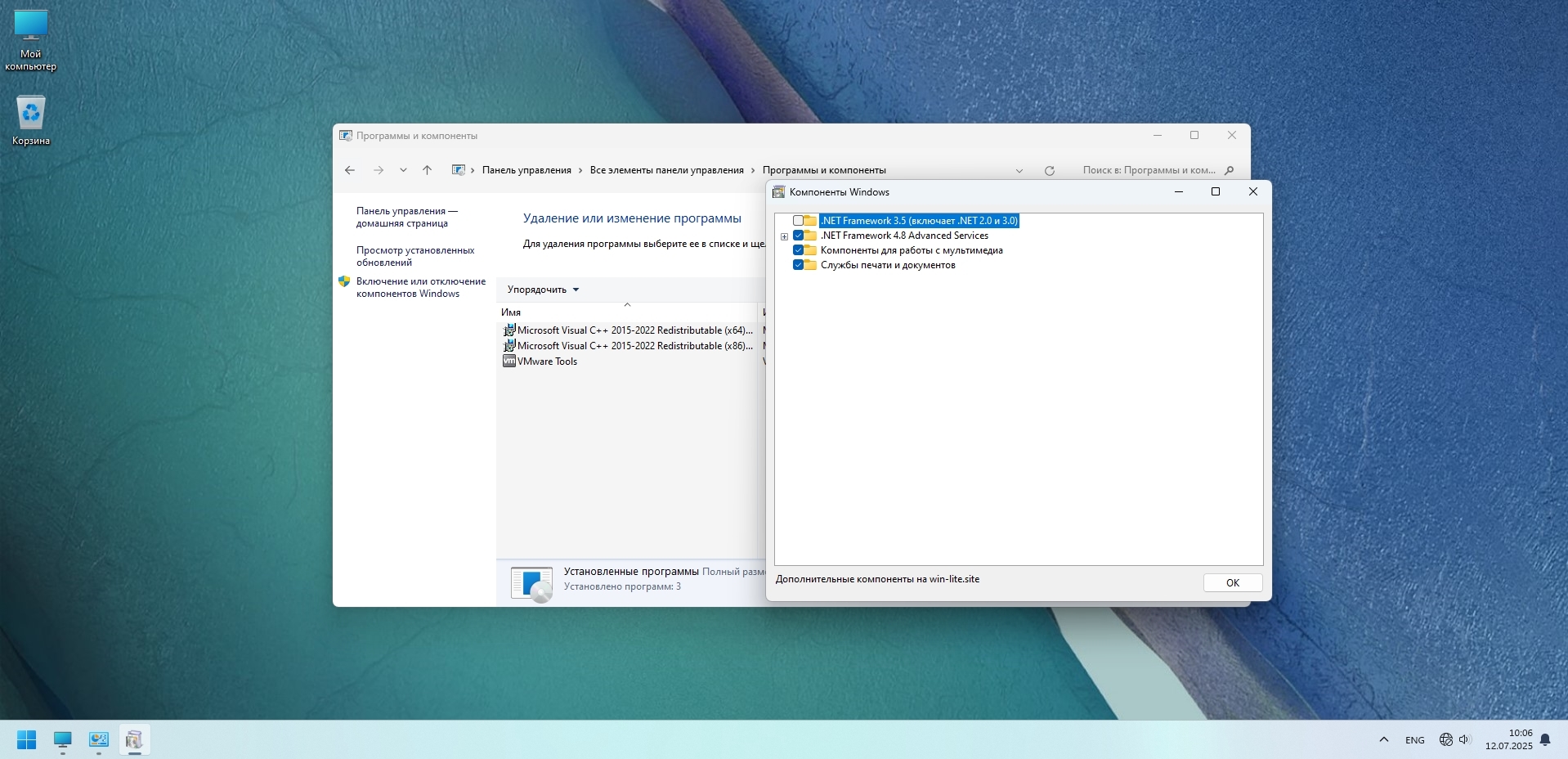
Task: Open Просмотр установленных обновлений link
Action: click(415, 256)
